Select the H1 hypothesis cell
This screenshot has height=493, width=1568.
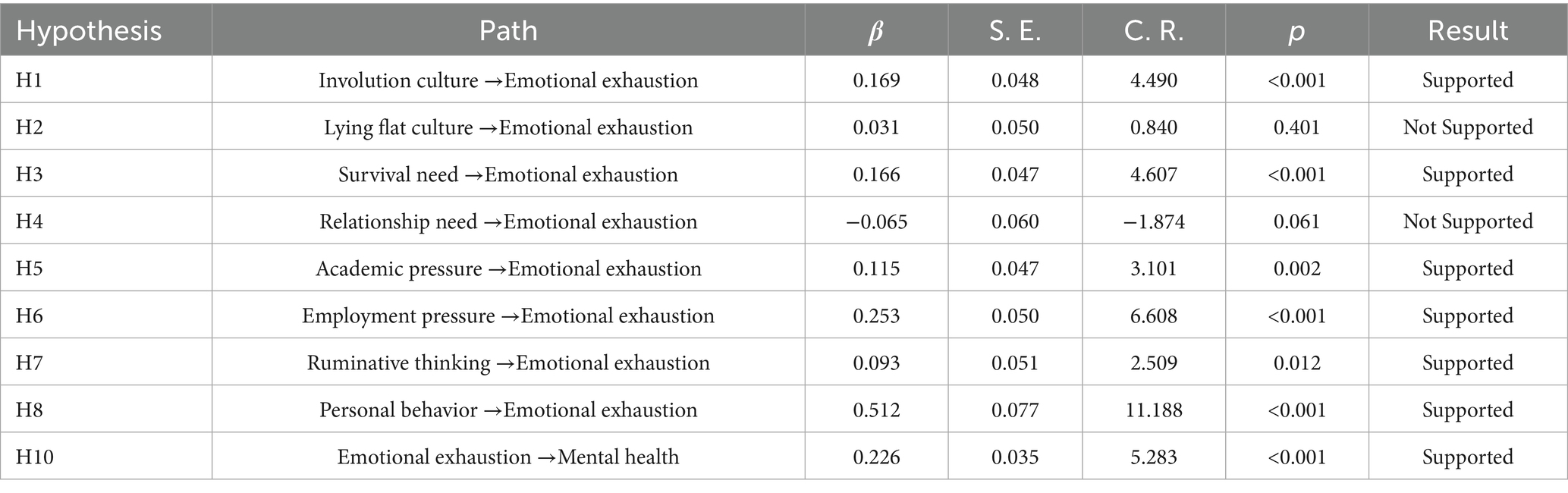pyautogui.click(x=30, y=80)
